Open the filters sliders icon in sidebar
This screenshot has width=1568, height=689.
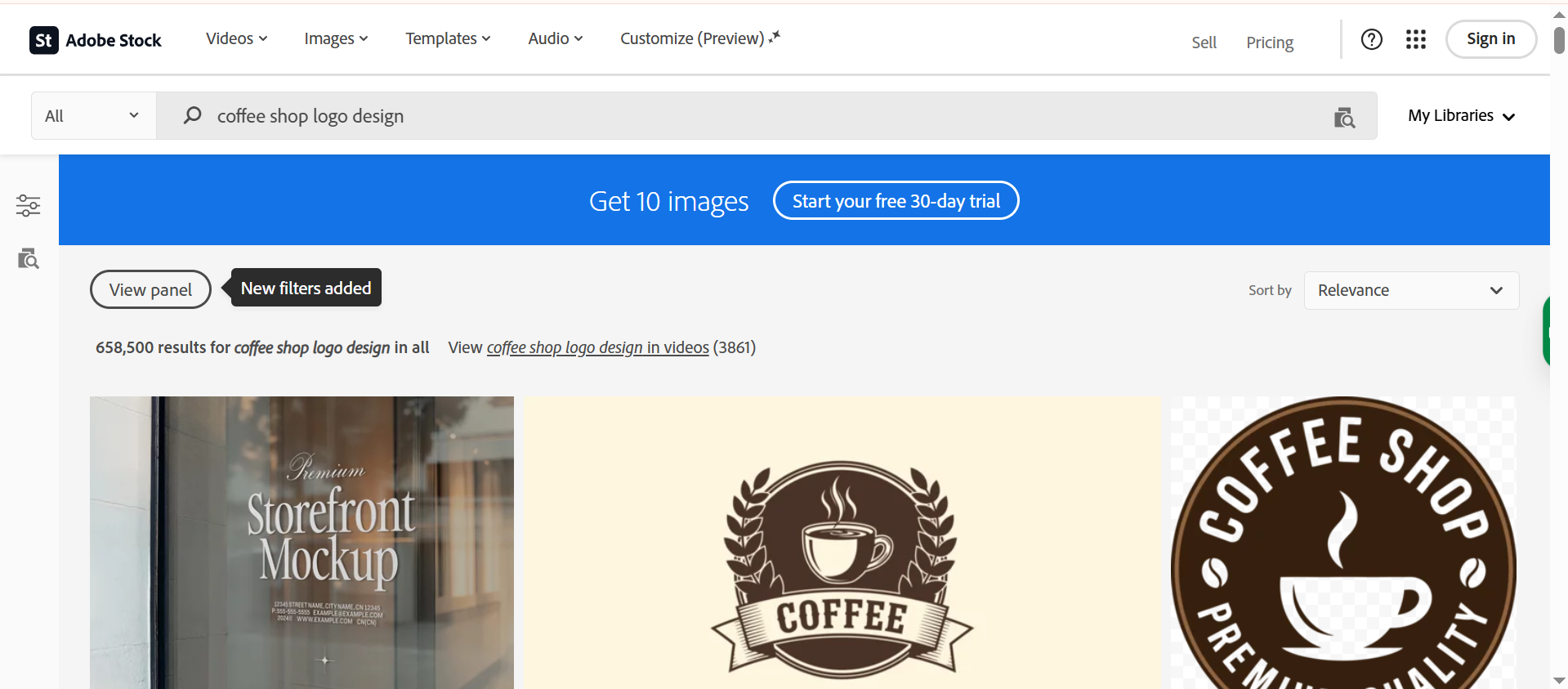tap(29, 205)
